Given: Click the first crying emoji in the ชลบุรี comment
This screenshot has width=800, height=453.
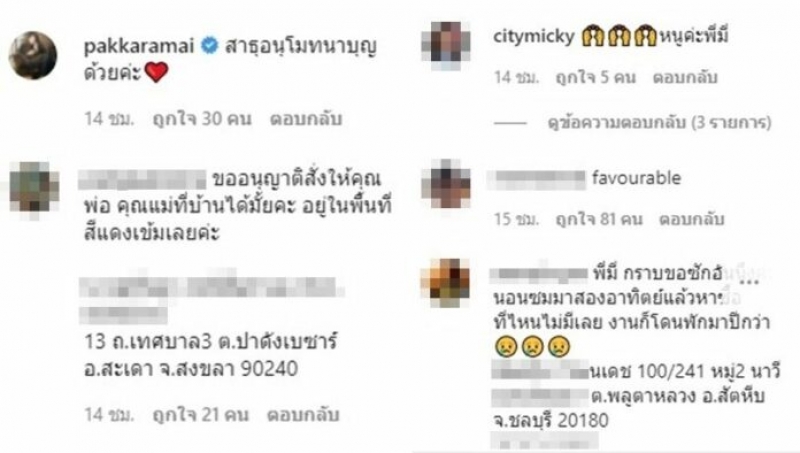Looking at the screenshot, I should point(506,347).
